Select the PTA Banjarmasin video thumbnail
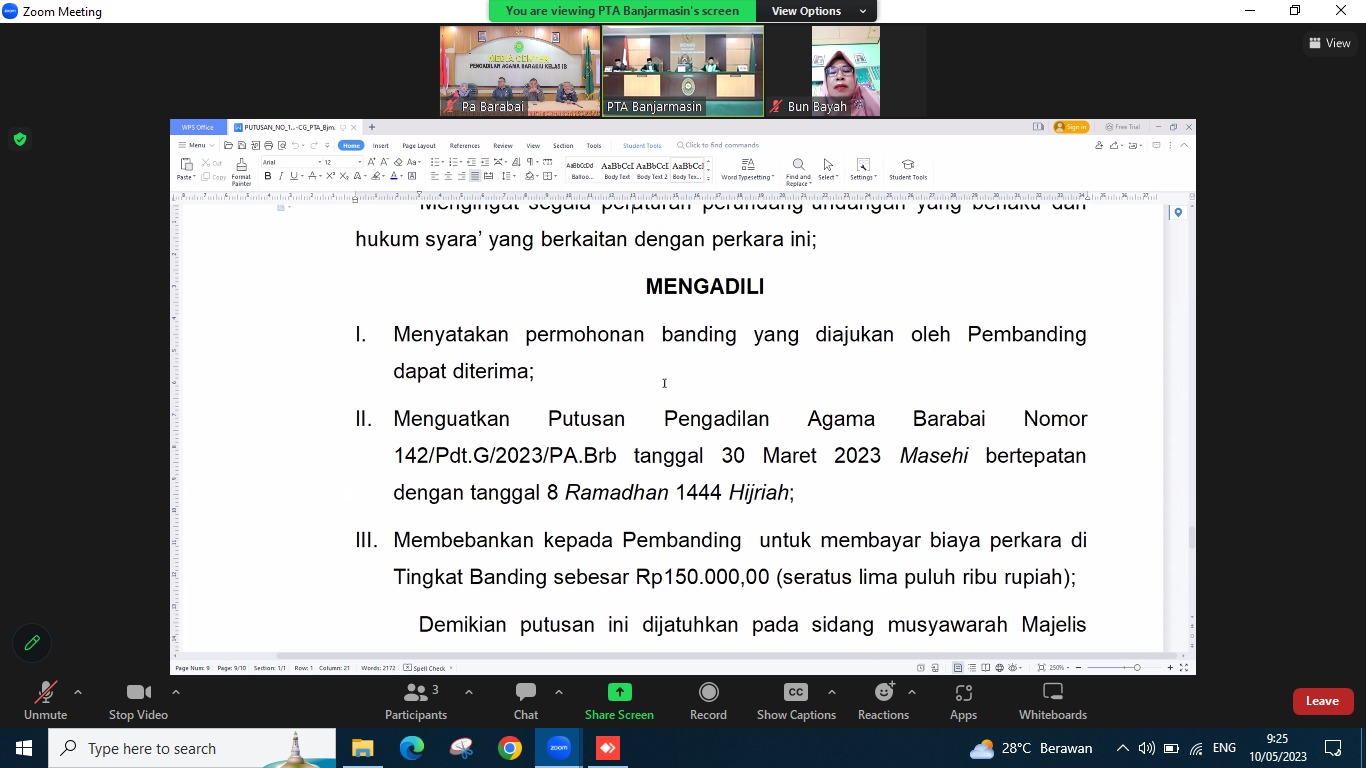1366x768 pixels. (682, 70)
